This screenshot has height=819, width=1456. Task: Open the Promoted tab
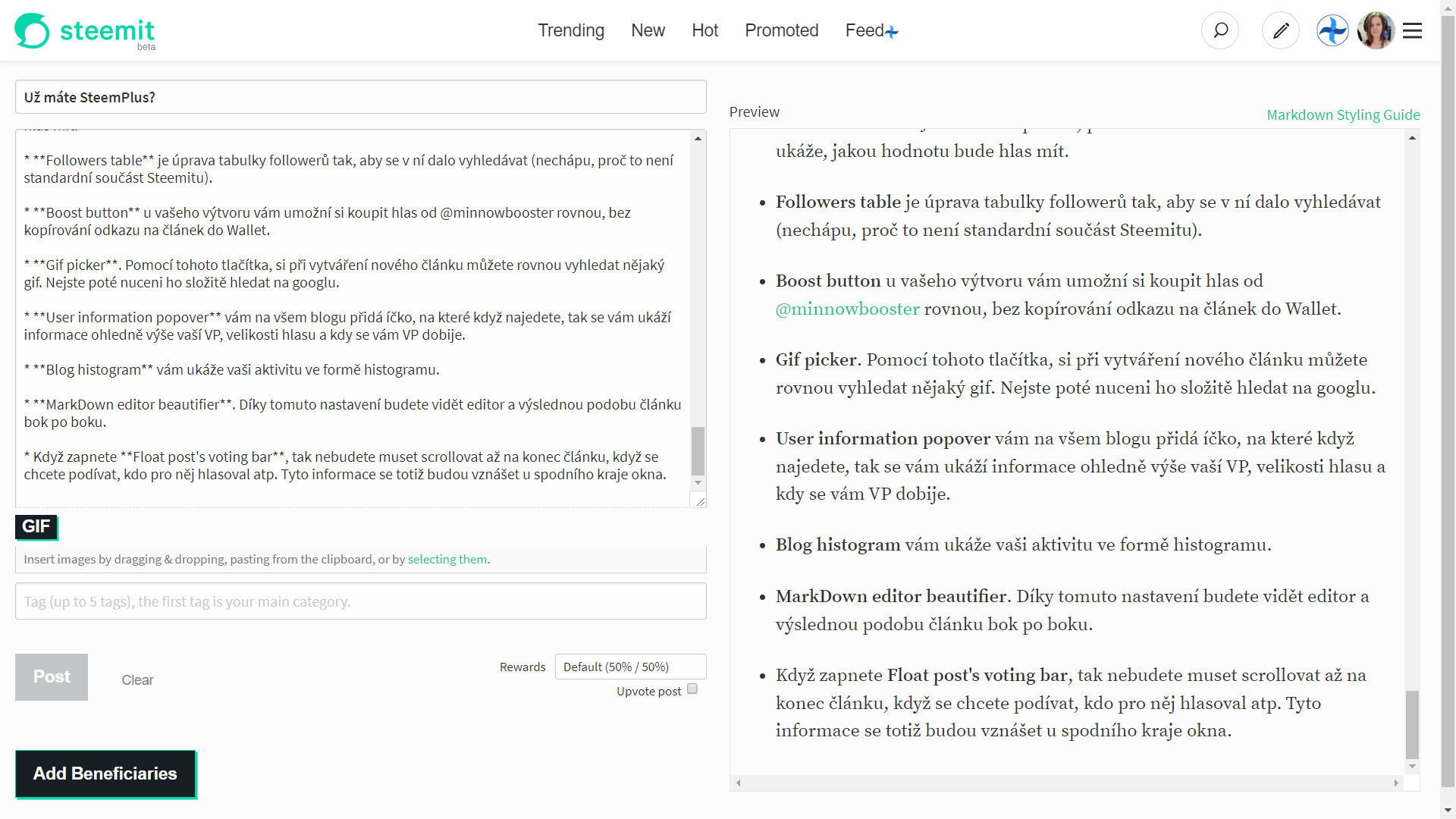click(782, 30)
